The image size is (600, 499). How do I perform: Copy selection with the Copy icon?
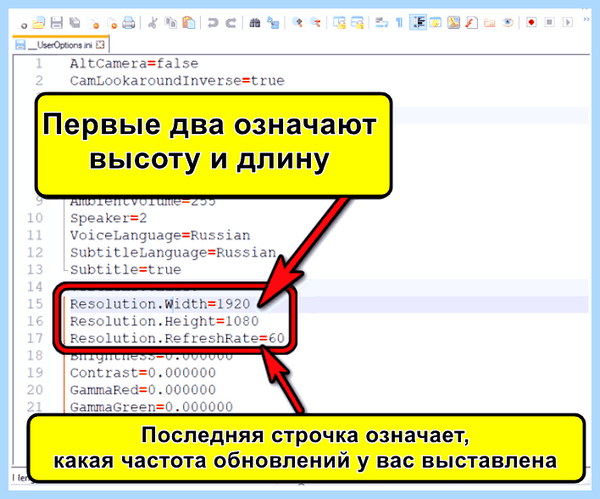click(171, 23)
